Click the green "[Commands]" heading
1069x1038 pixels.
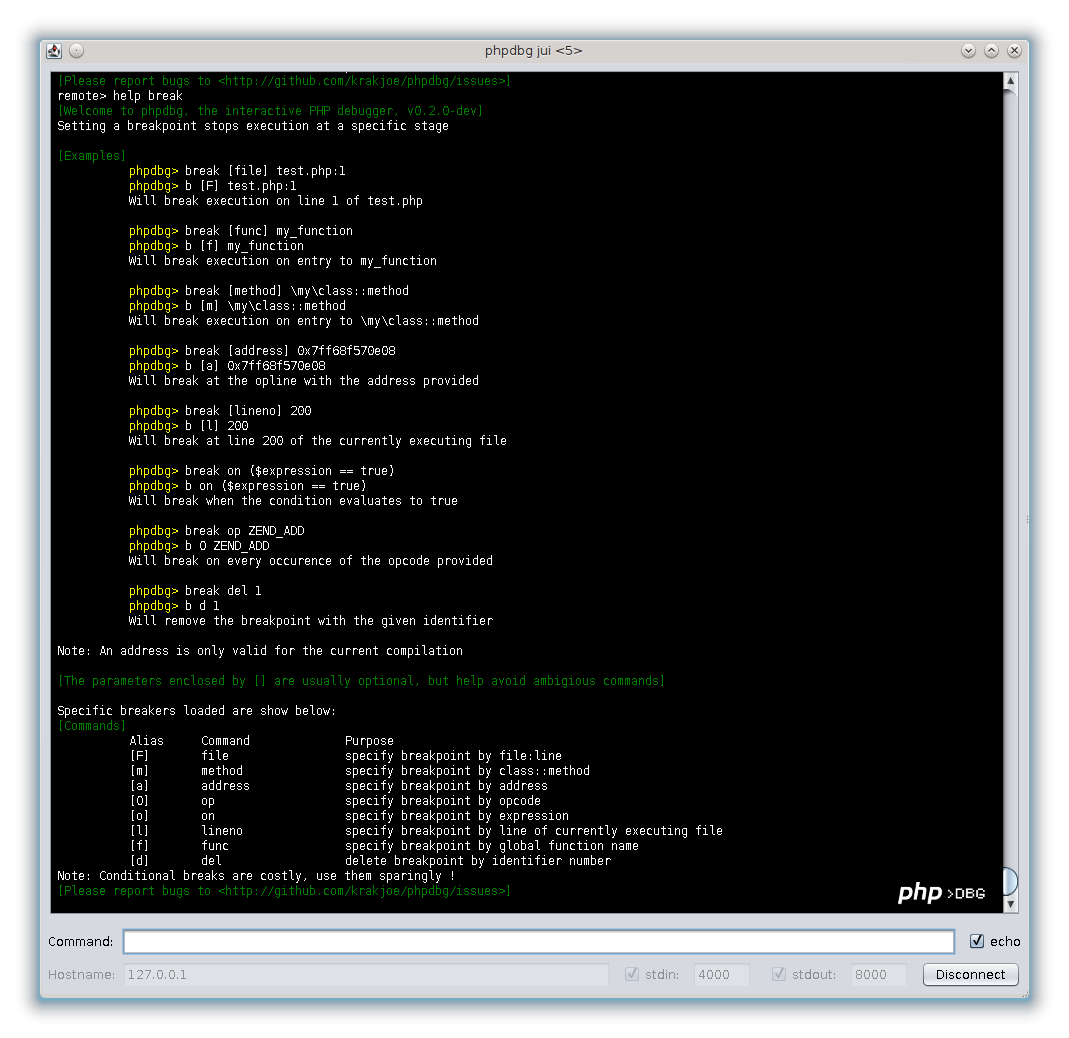tap(91, 726)
